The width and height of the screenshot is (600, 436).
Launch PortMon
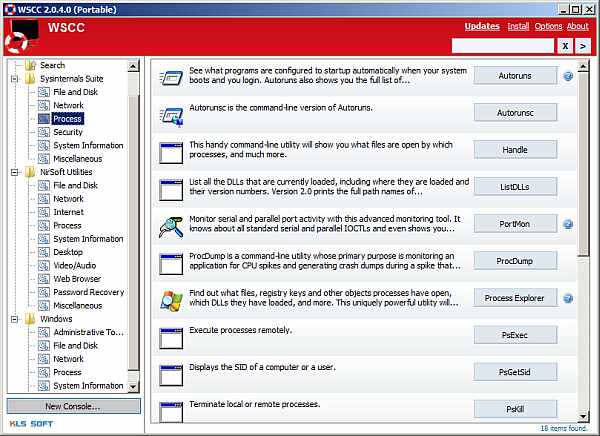click(515, 224)
